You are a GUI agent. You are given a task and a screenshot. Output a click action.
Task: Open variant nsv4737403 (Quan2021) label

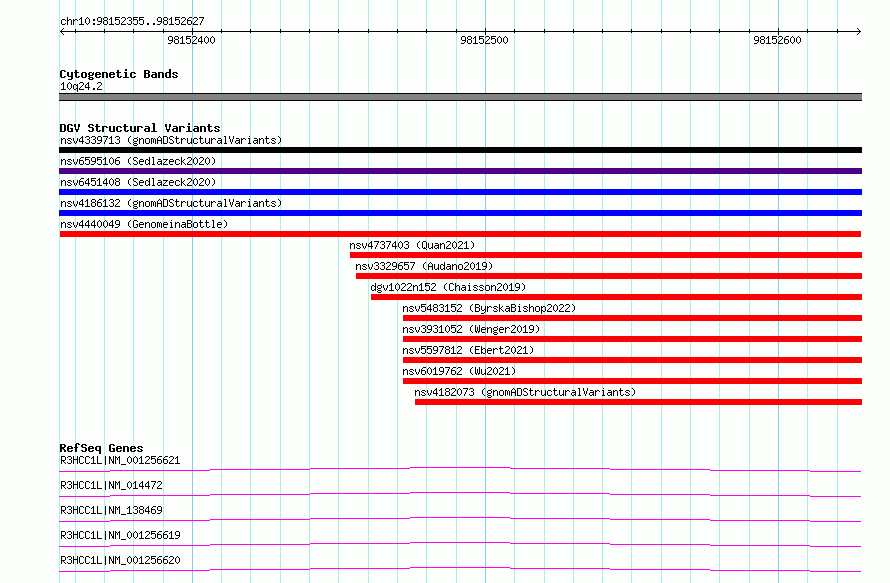point(412,245)
